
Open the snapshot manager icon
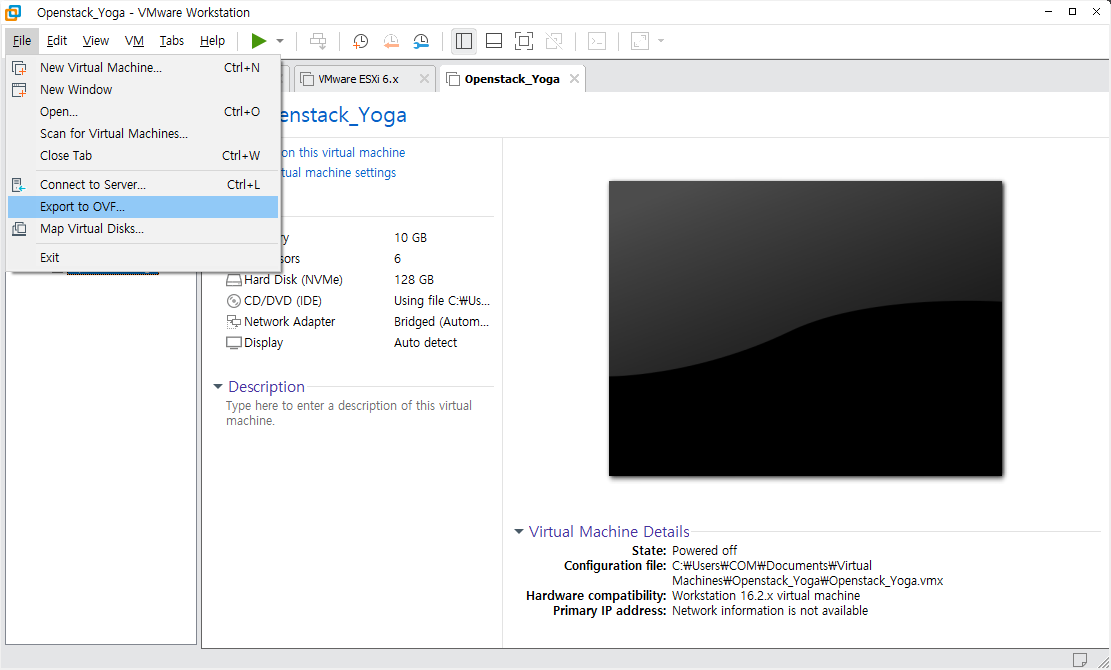point(421,41)
